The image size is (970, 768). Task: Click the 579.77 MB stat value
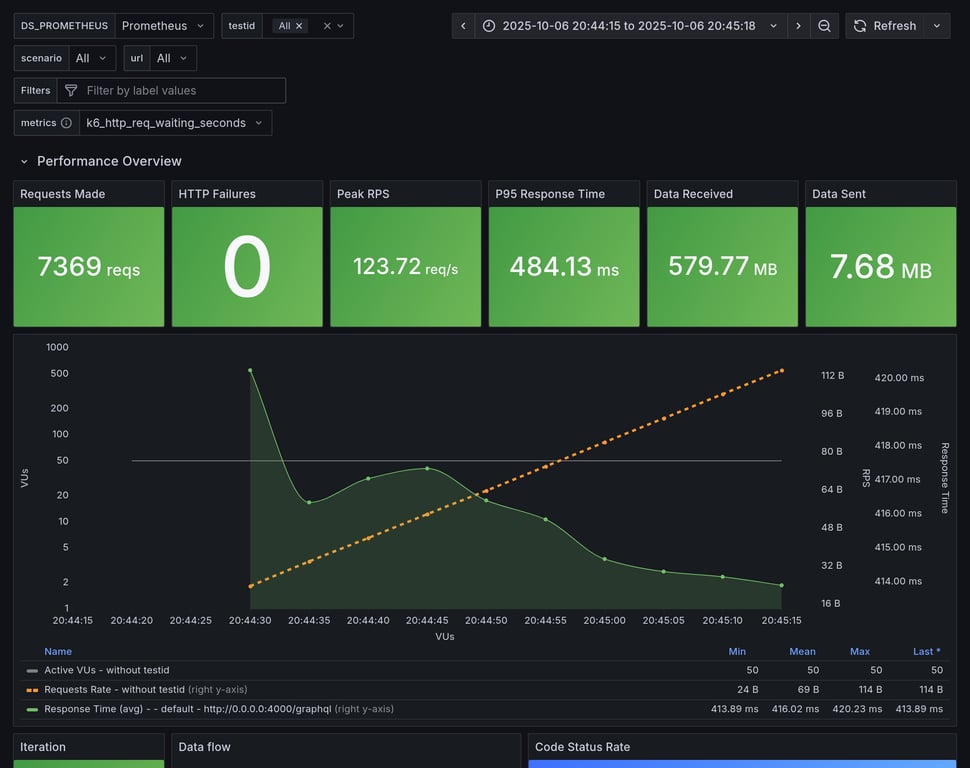pyautogui.click(x=723, y=267)
